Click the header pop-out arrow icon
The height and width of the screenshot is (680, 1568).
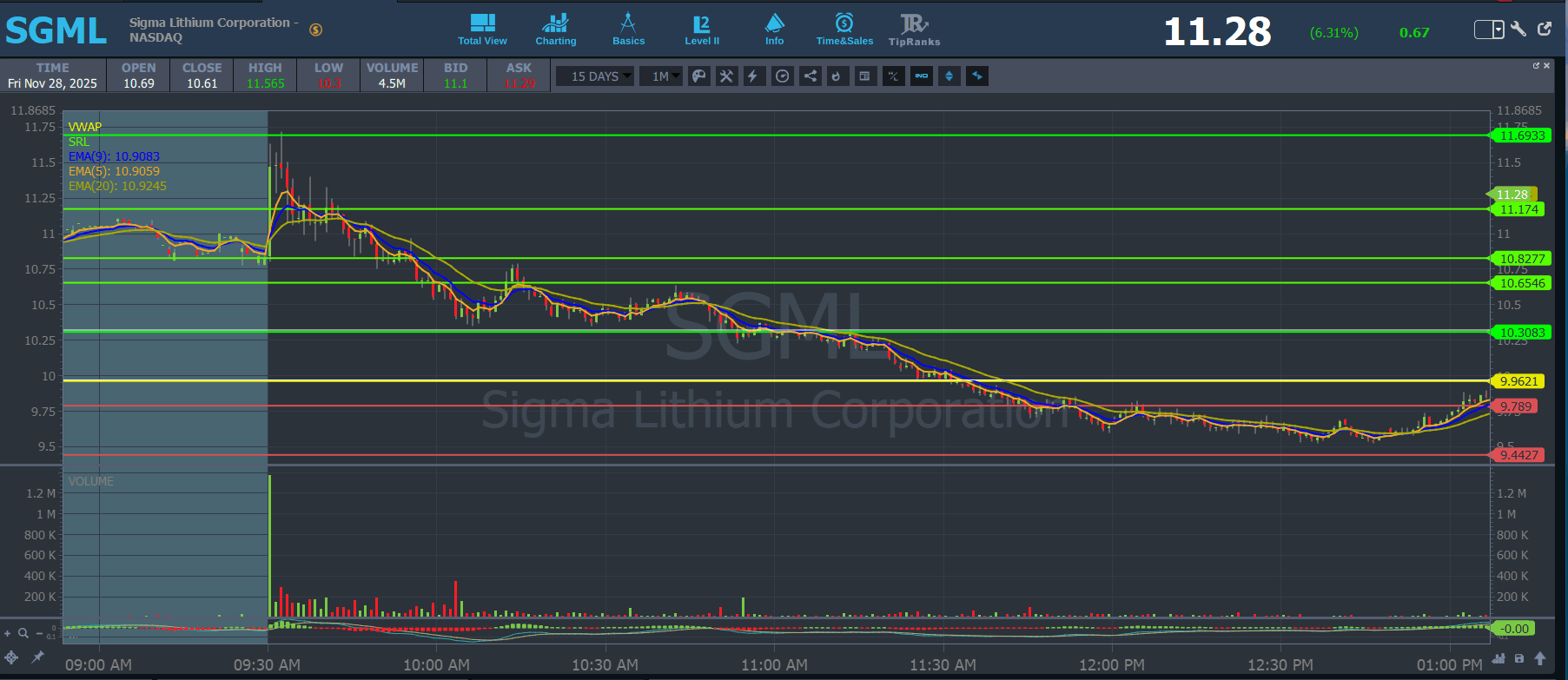1545,29
